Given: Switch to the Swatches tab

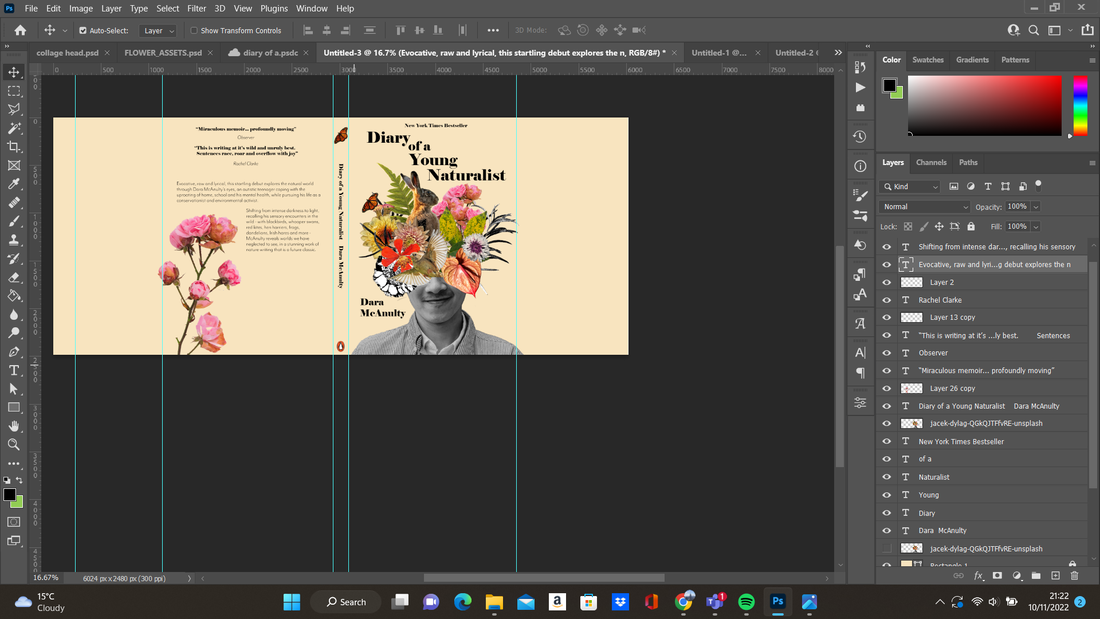Looking at the screenshot, I should 927,60.
